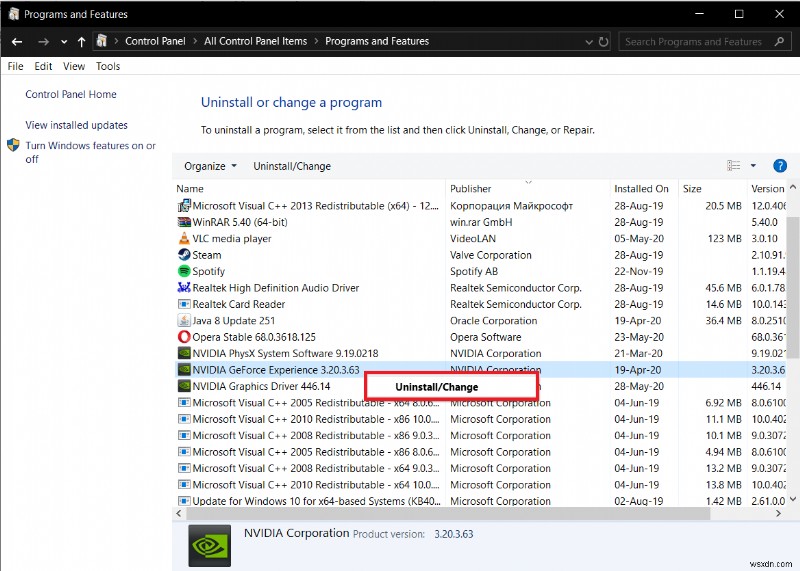Click the 05-May-20 install date
800x571 pixels.
tap(638, 238)
